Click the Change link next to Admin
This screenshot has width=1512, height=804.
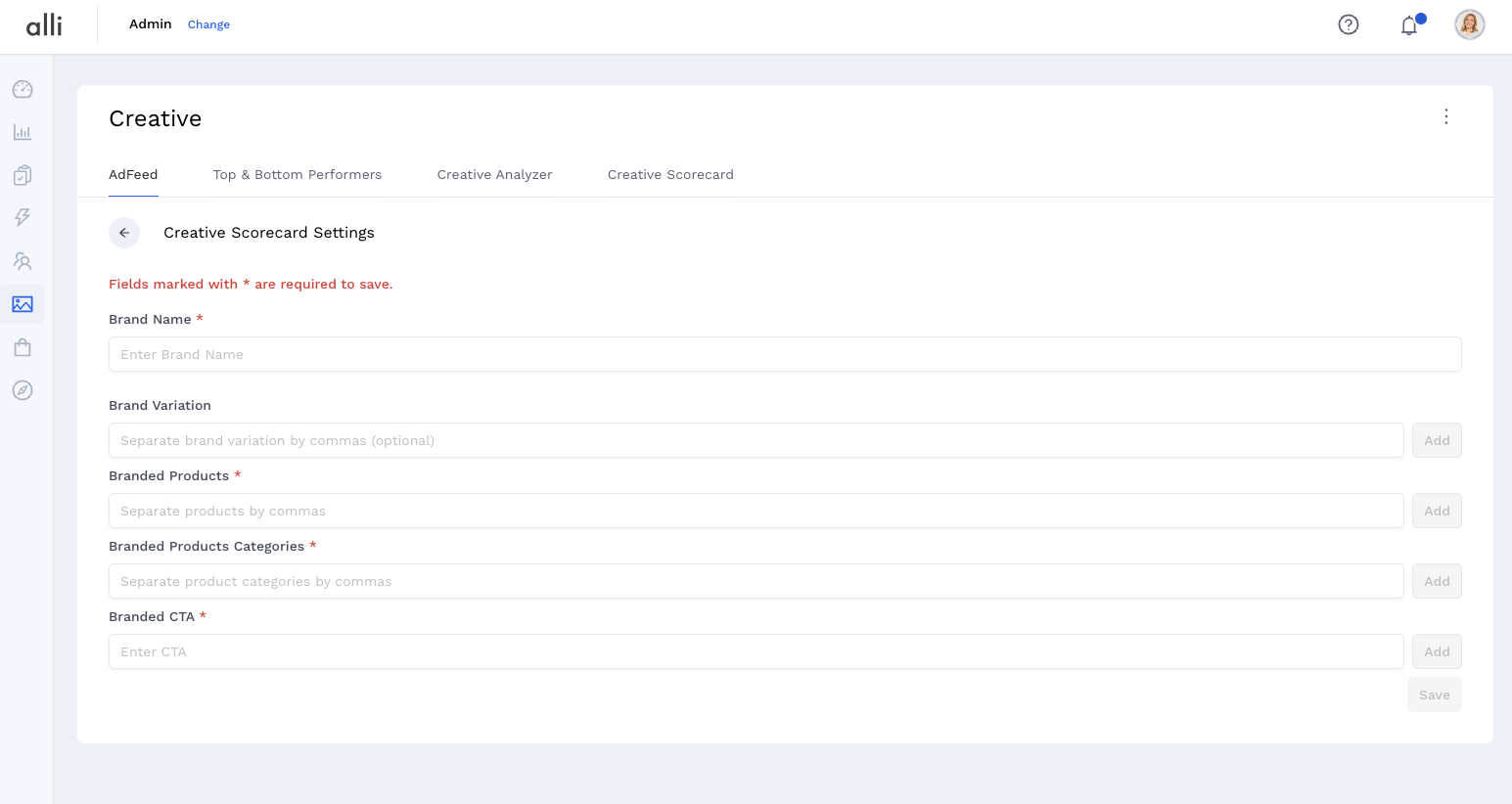(208, 24)
